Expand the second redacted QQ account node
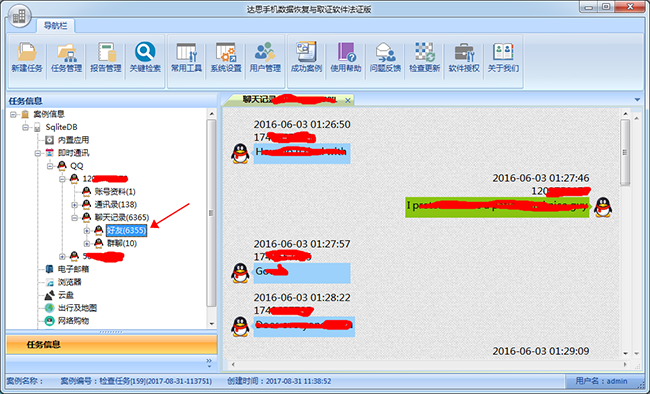650x394 pixels. (62, 256)
